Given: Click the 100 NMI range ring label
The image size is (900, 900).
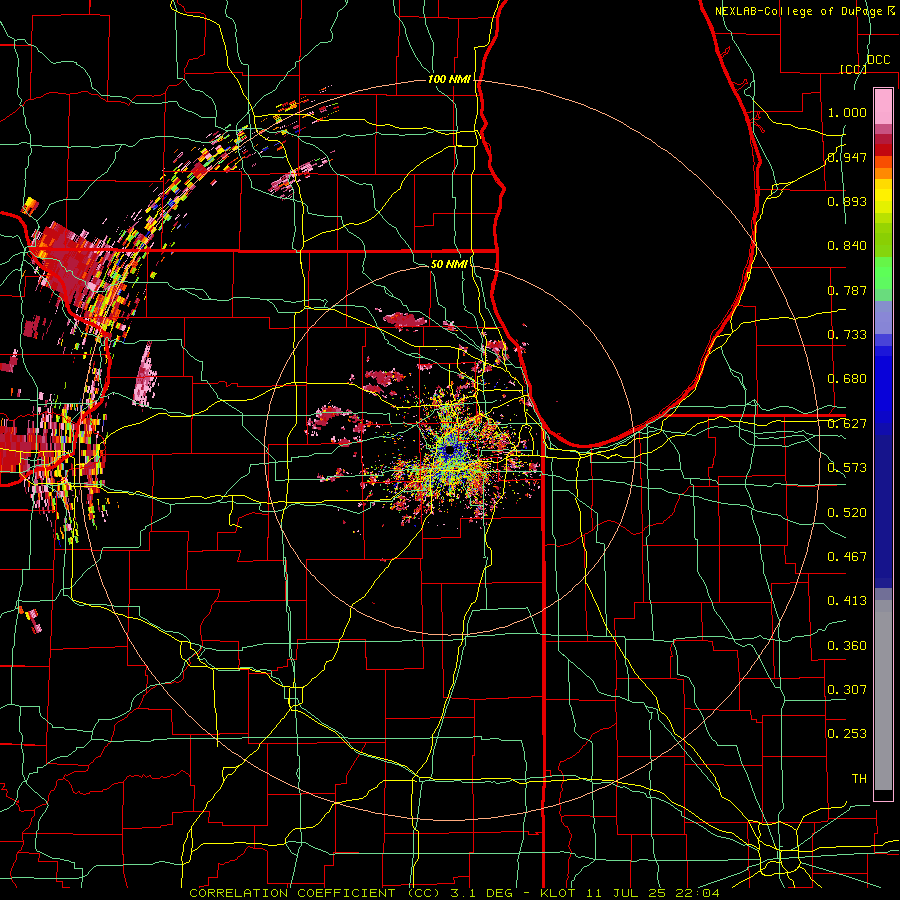Looking at the screenshot, I should pyautogui.click(x=449, y=79).
